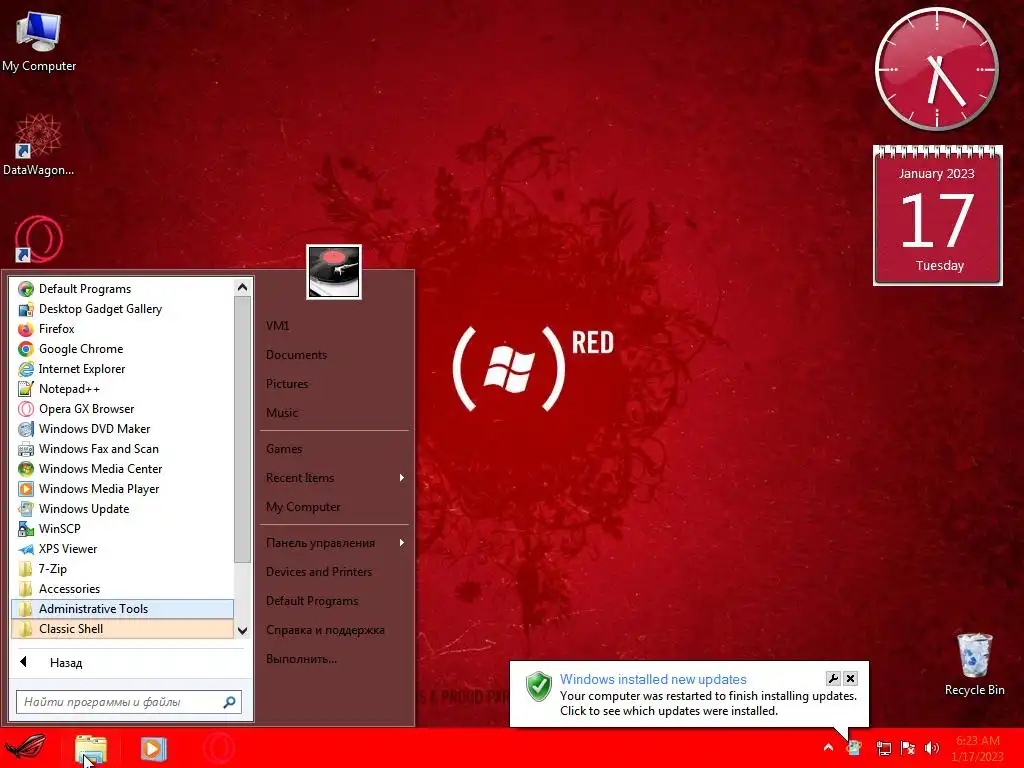The height and width of the screenshot is (768, 1024).
Task: Click the volume speaker tray icon
Action: (932, 748)
